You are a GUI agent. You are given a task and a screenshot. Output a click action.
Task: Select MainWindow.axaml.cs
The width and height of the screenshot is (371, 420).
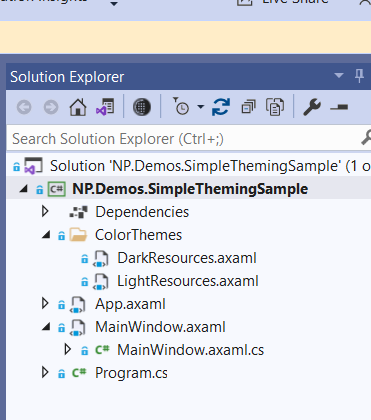click(190, 350)
